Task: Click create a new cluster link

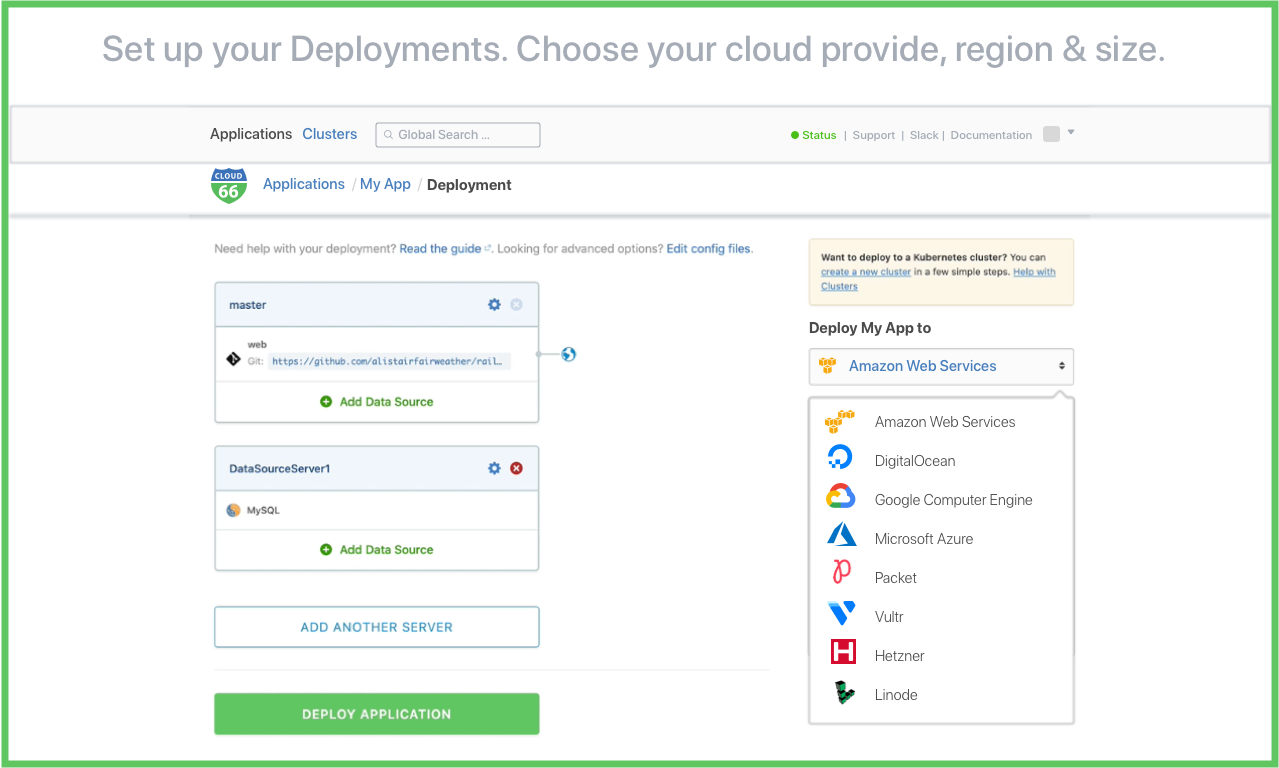Action: pos(866,272)
